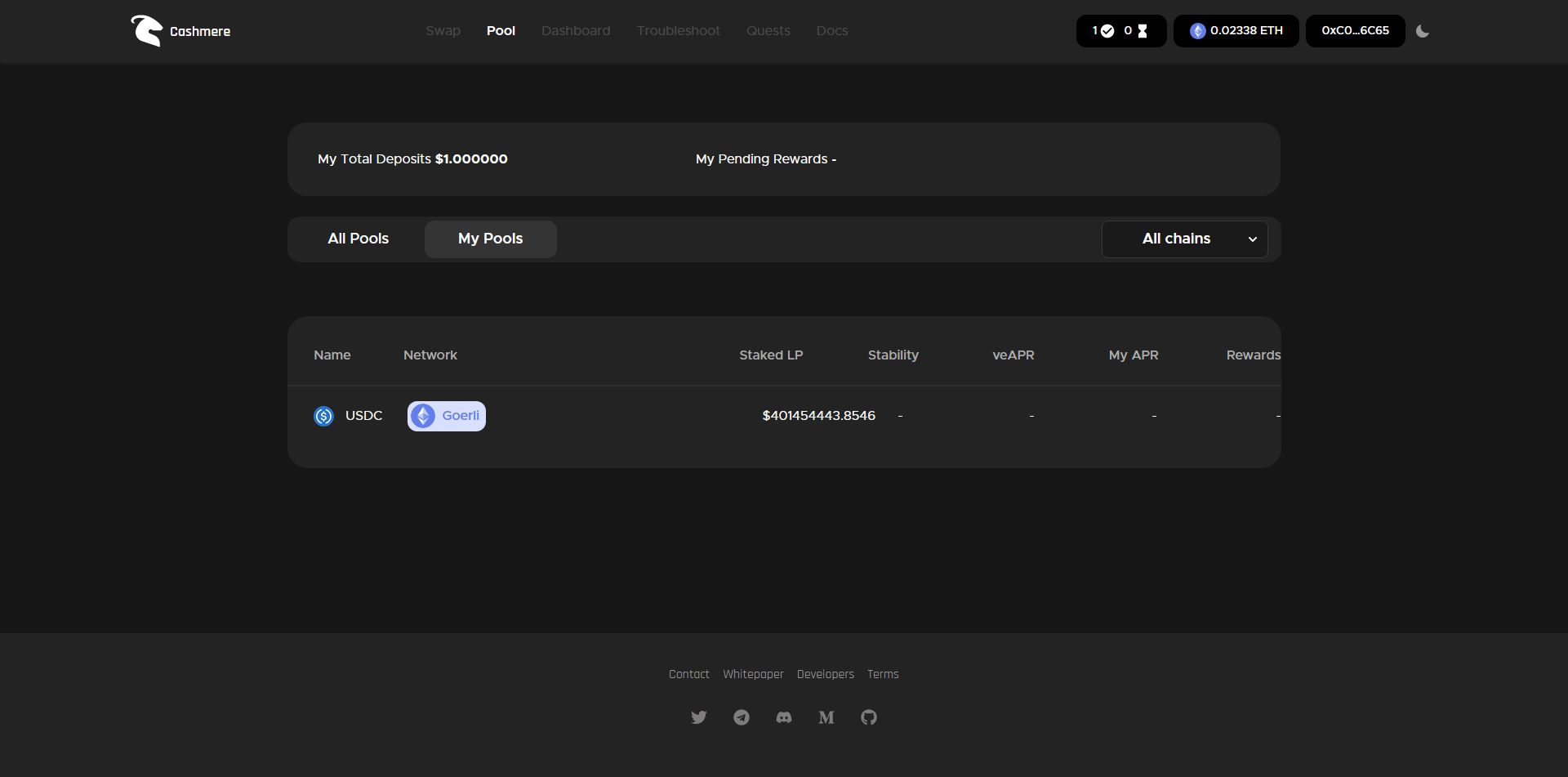
Task: Click the 0.02338 ETH balance button
Action: pos(1236,31)
